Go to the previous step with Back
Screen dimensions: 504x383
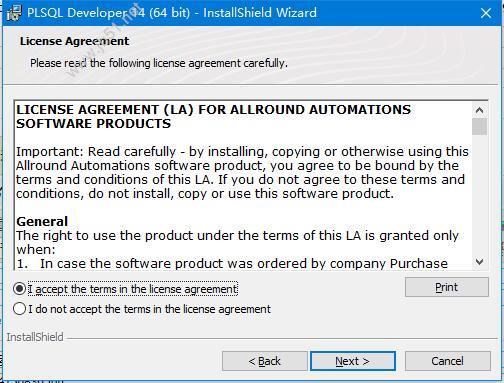(x=265, y=361)
